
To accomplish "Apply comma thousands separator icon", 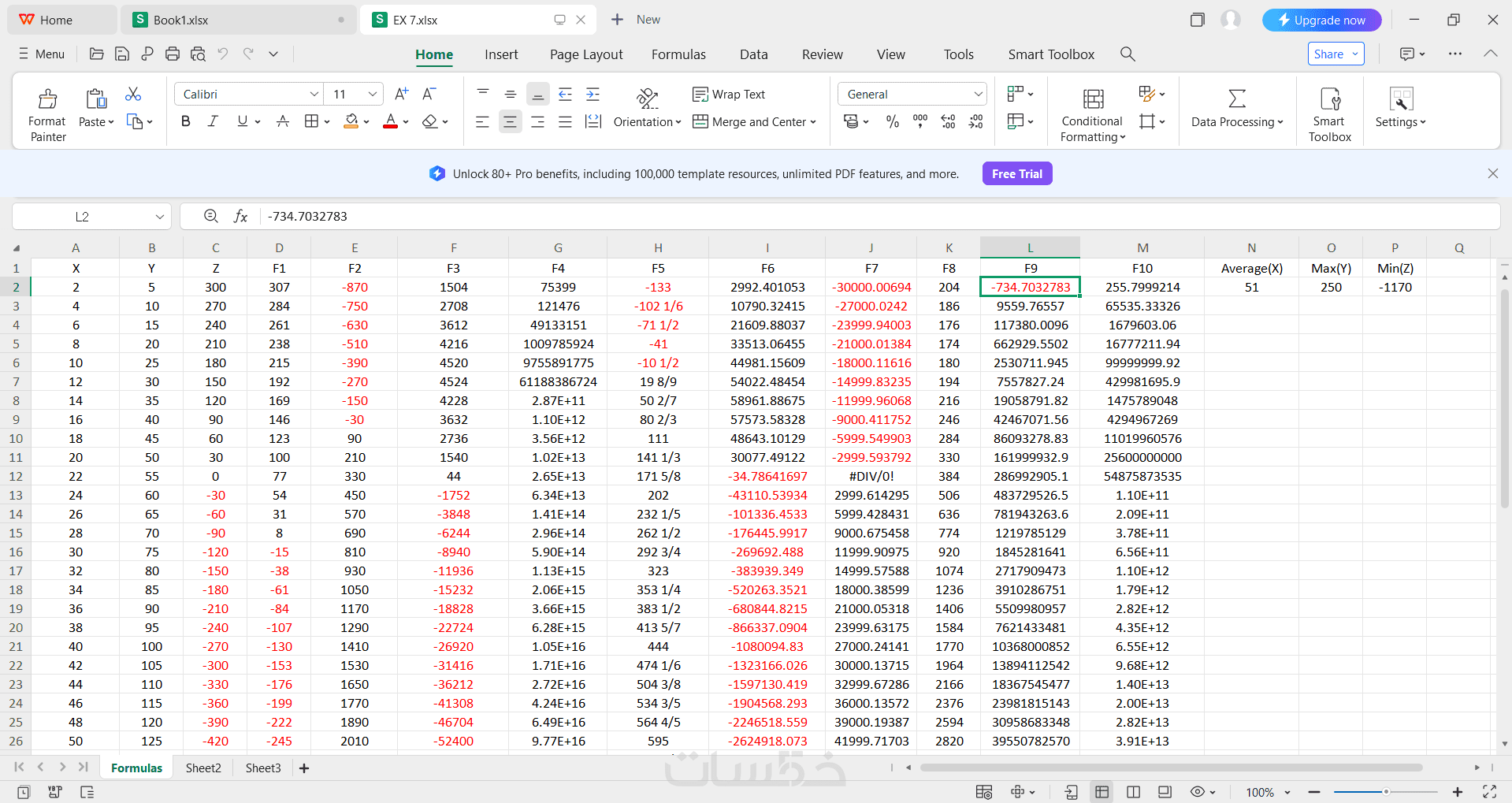I will click(920, 121).
